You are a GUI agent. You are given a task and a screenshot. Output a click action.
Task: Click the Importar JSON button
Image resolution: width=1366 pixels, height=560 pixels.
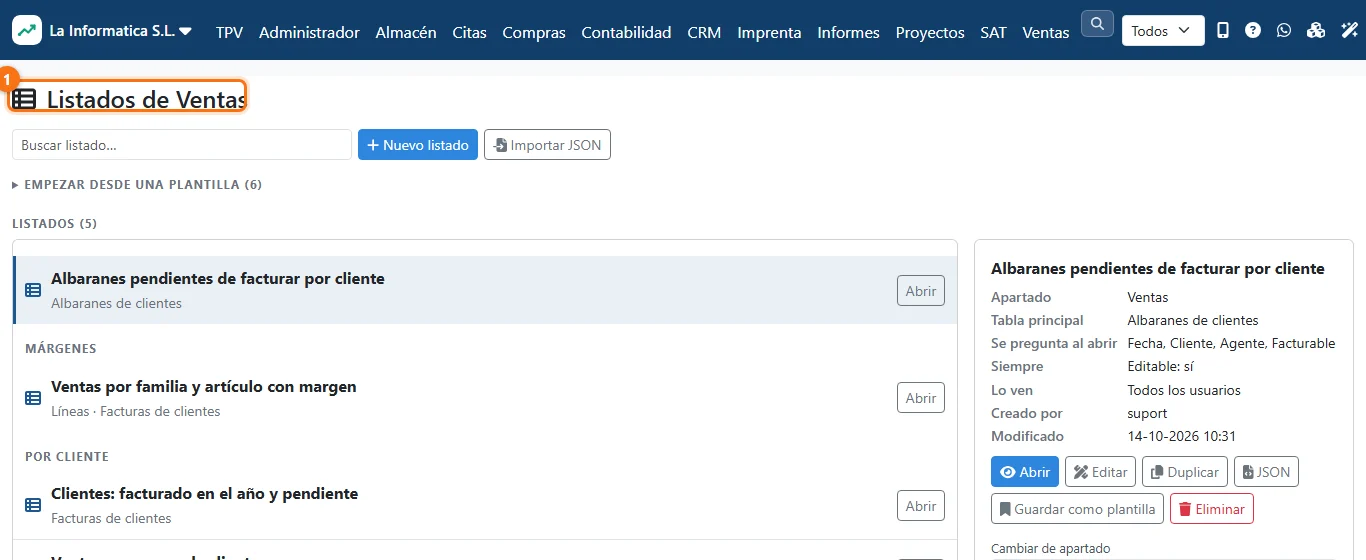[x=547, y=145]
